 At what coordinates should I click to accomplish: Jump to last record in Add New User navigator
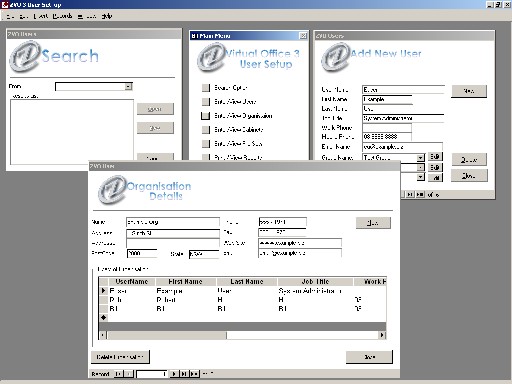tap(410, 194)
